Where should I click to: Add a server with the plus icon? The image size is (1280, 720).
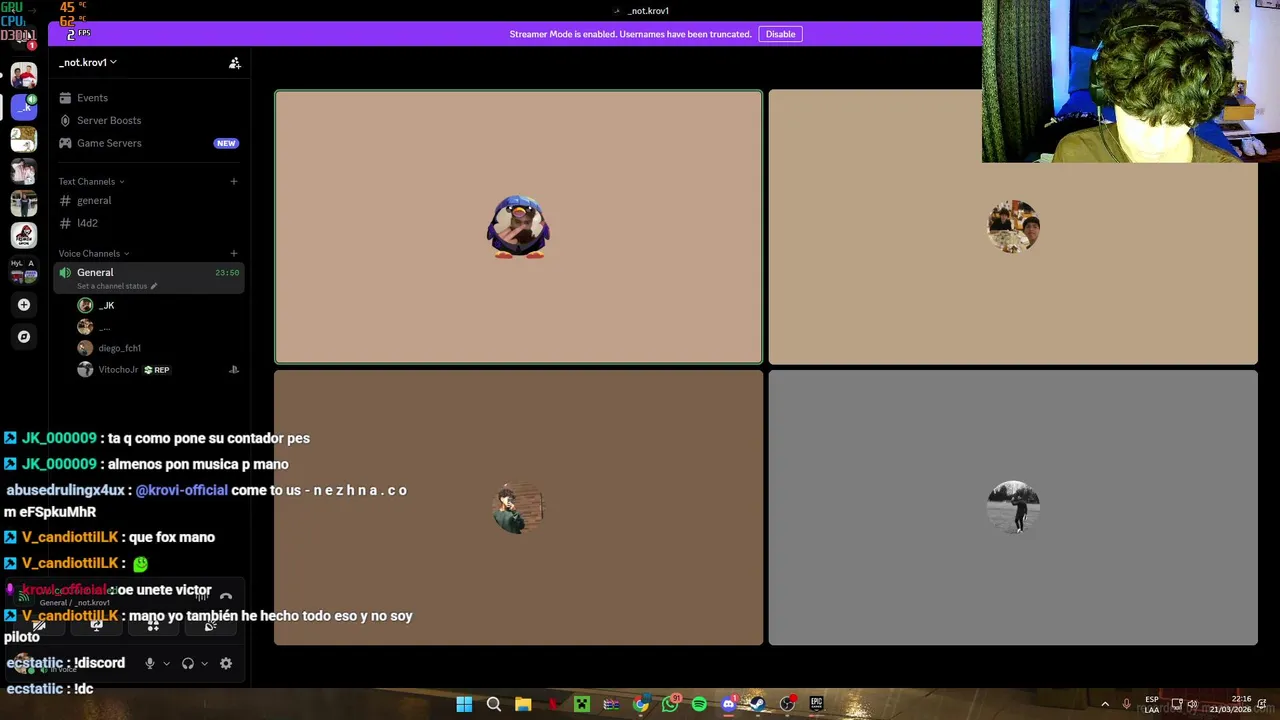24,305
